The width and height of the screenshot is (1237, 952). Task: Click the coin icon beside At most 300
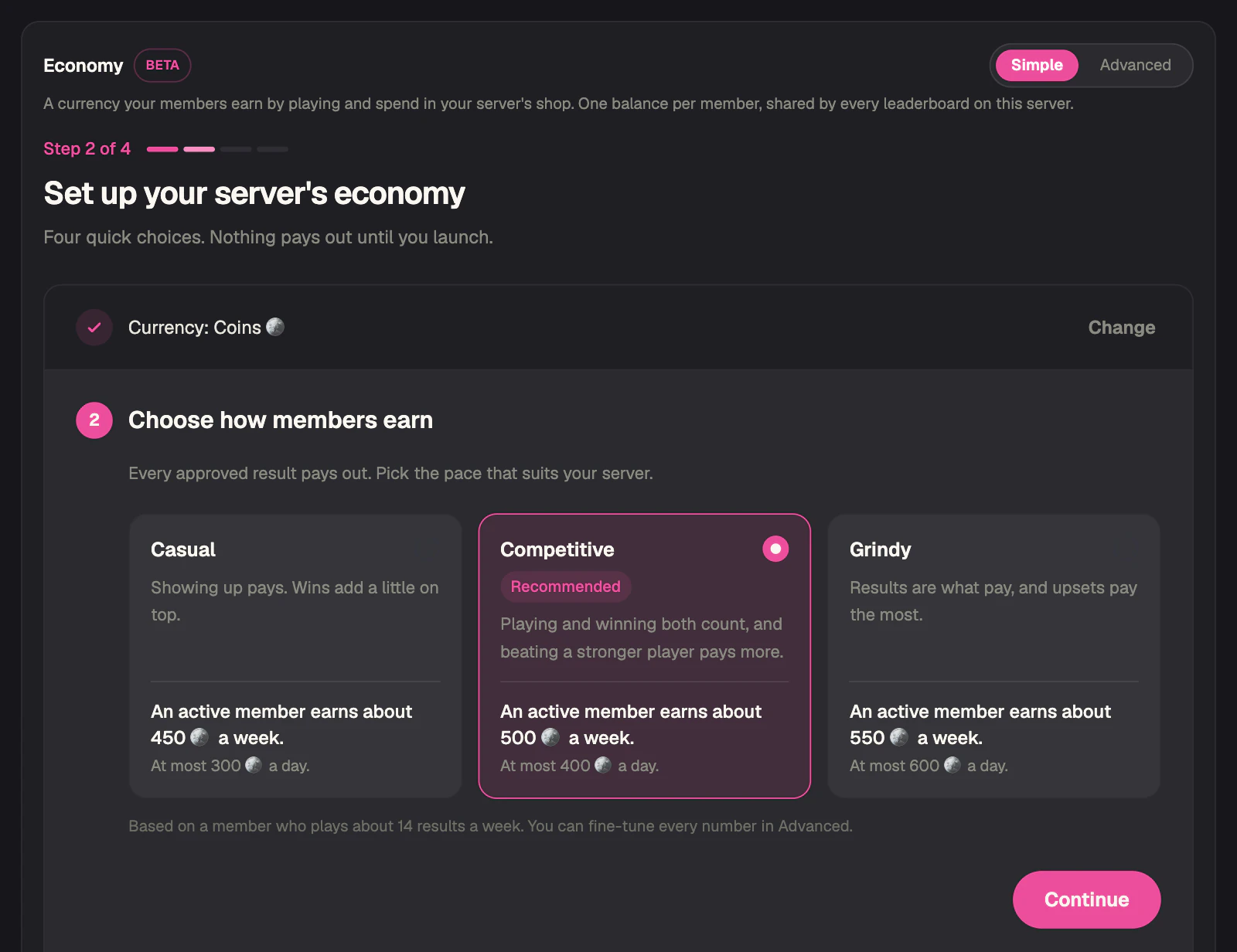point(254,765)
